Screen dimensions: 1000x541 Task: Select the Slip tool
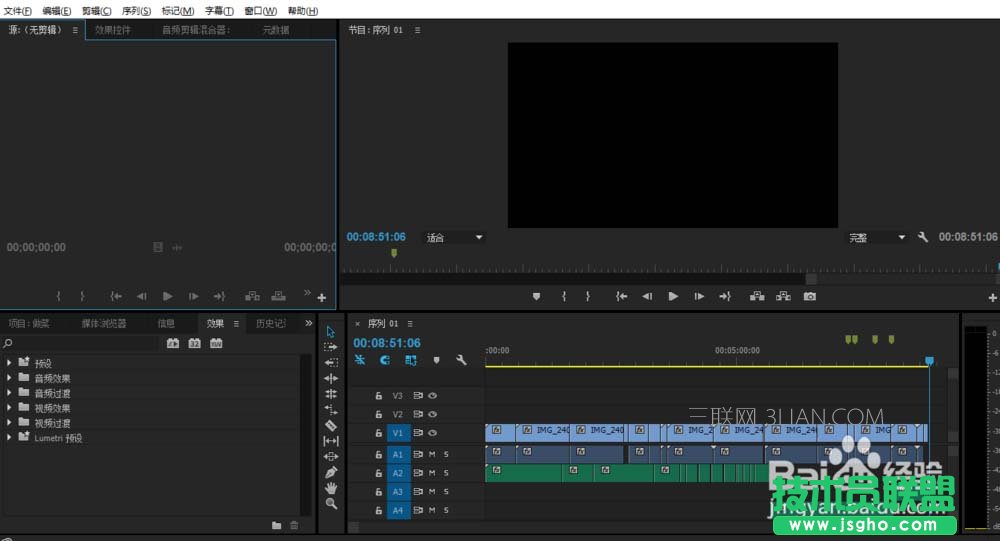click(x=331, y=441)
